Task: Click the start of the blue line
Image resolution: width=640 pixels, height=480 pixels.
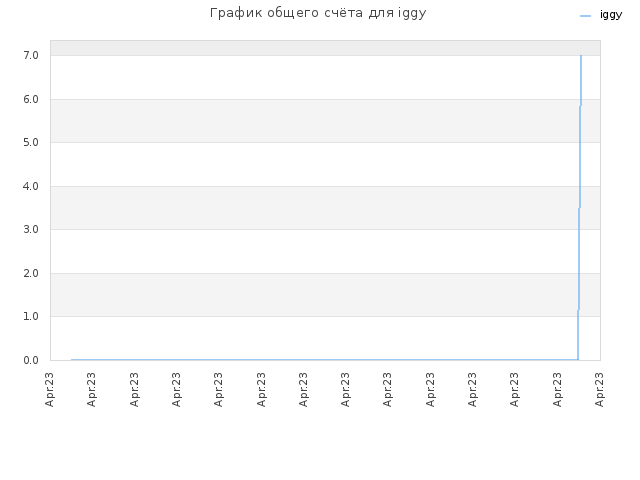Action: (x=72, y=360)
